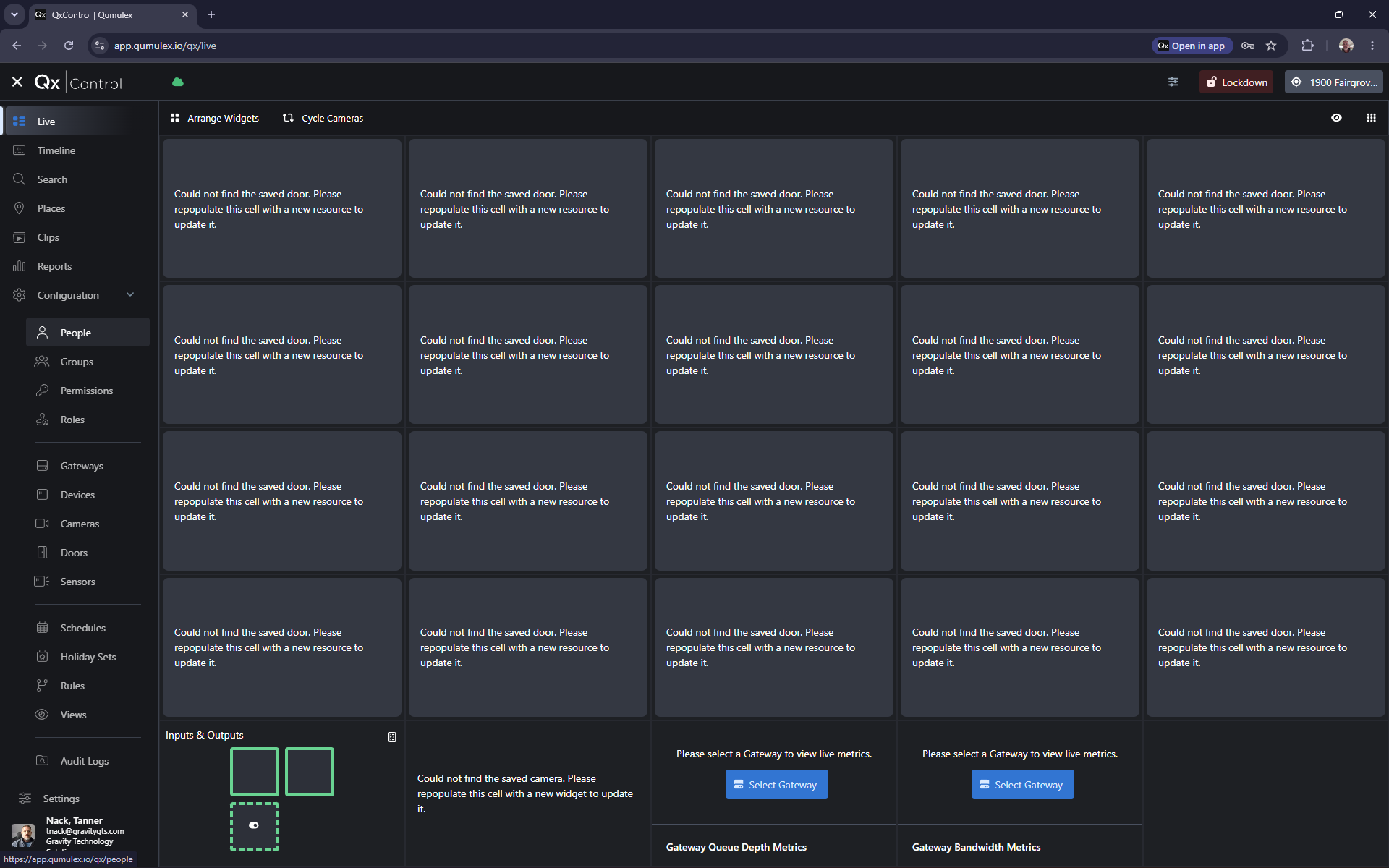Click the Doors icon in sidebar
Image resolution: width=1389 pixels, height=868 pixels.
[43, 553]
